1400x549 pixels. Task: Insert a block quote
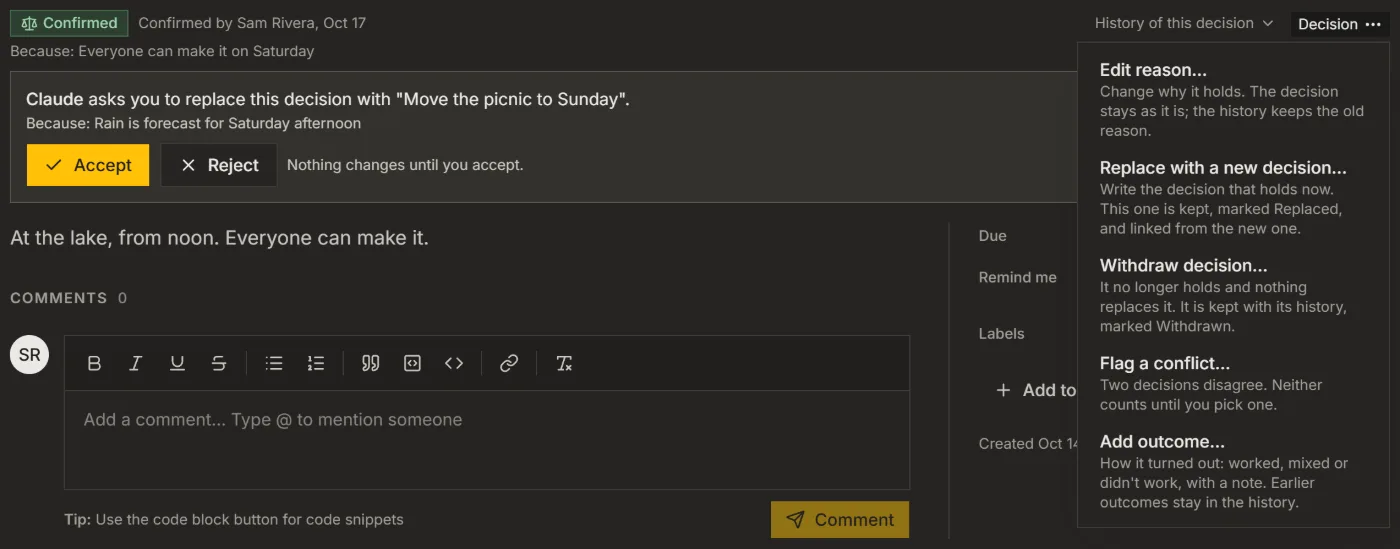pos(370,363)
